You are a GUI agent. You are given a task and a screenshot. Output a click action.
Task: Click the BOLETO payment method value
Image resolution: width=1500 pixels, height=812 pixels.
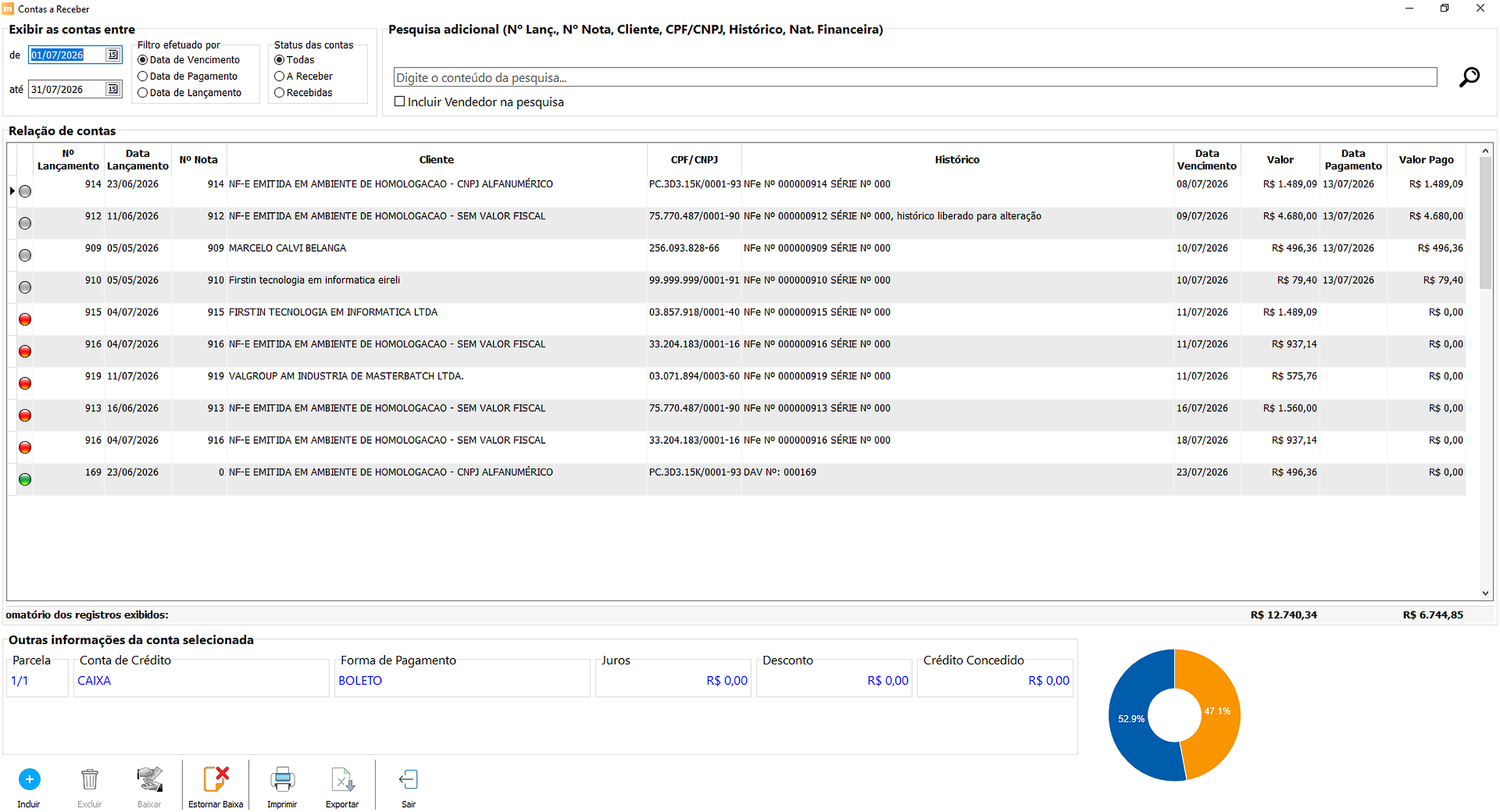coord(360,681)
